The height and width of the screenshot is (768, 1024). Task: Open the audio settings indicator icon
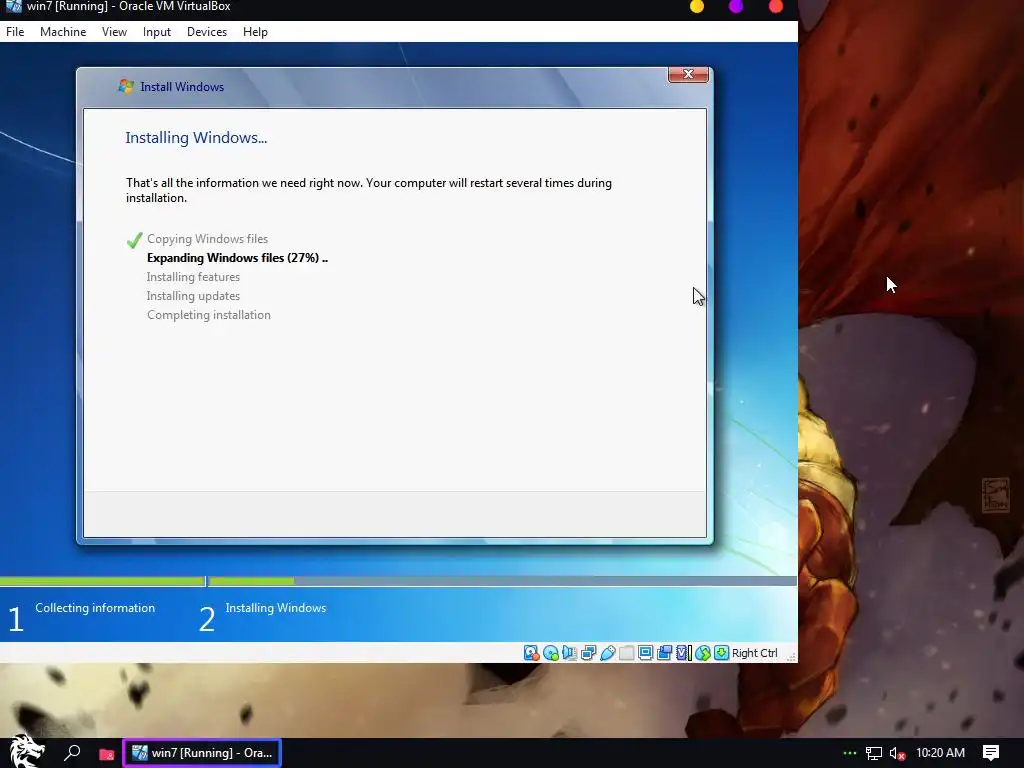click(x=569, y=652)
